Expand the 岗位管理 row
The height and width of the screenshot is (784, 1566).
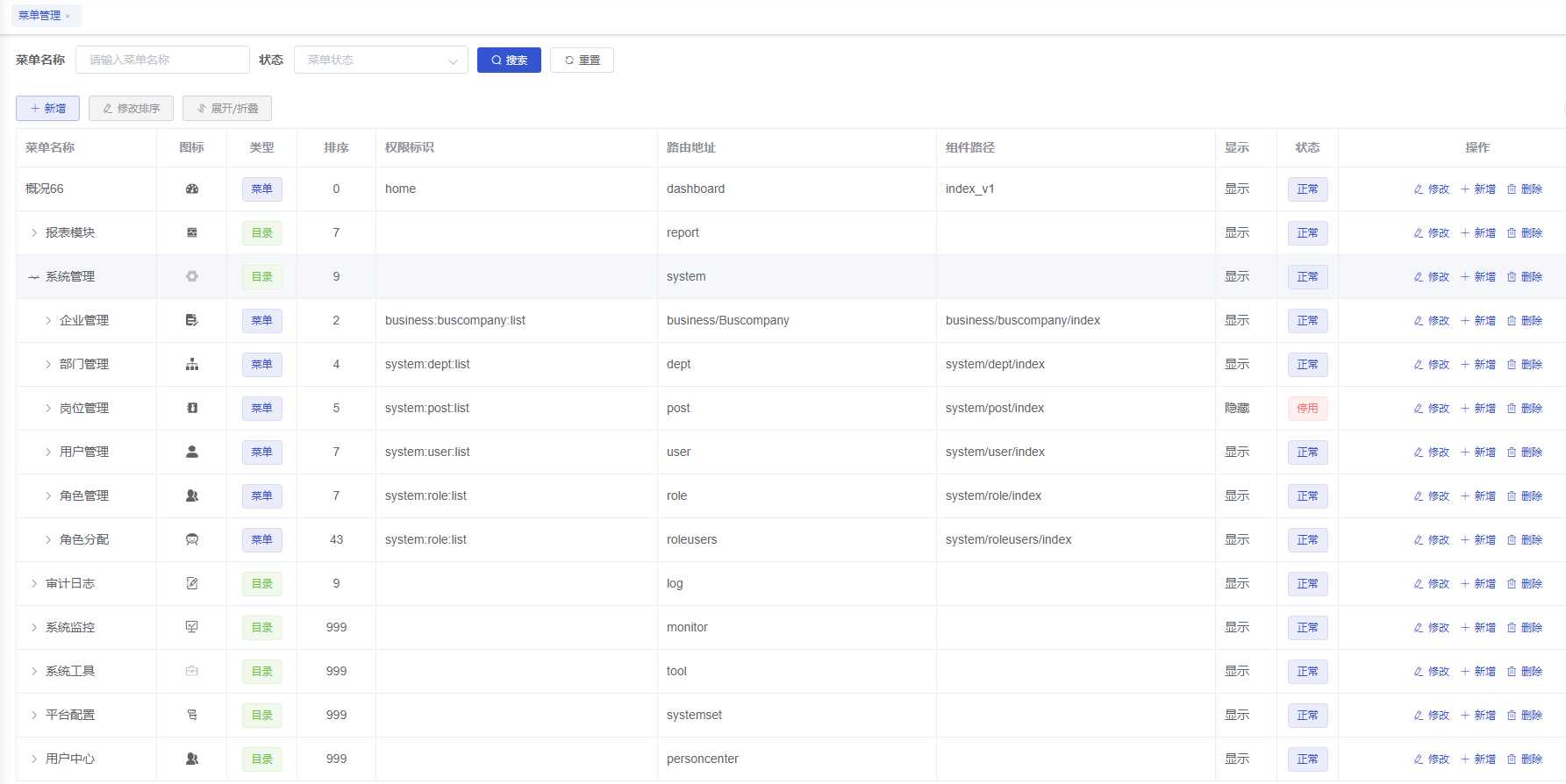(x=48, y=408)
